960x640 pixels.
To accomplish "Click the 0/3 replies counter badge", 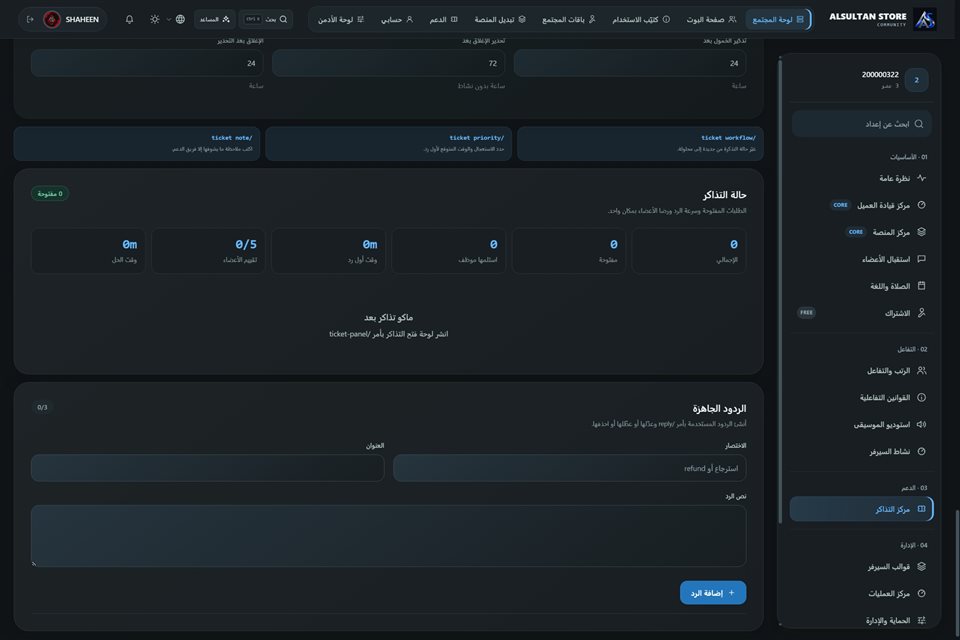I will click(x=42, y=407).
